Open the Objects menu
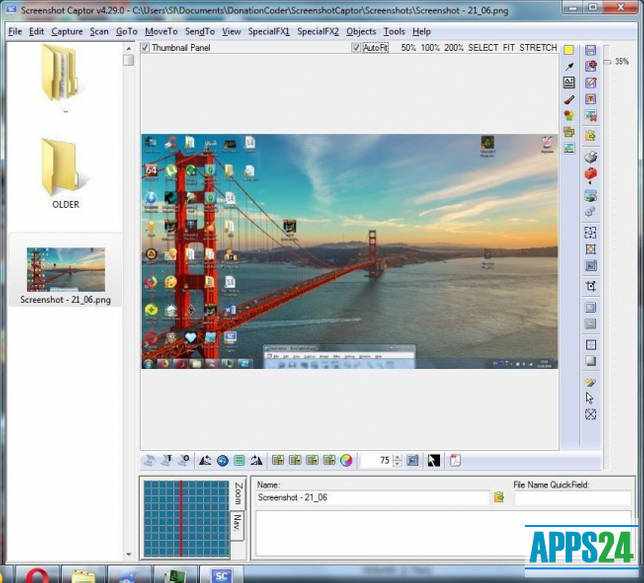 pyautogui.click(x=361, y=32)
